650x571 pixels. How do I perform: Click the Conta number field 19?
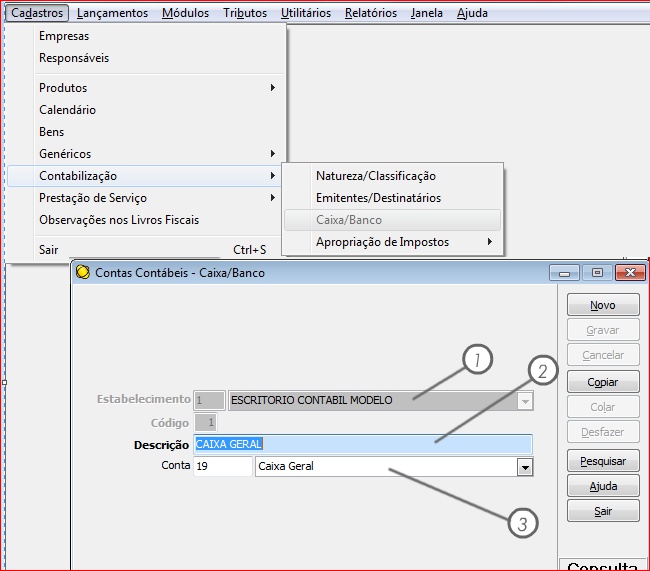click(223, 466)
